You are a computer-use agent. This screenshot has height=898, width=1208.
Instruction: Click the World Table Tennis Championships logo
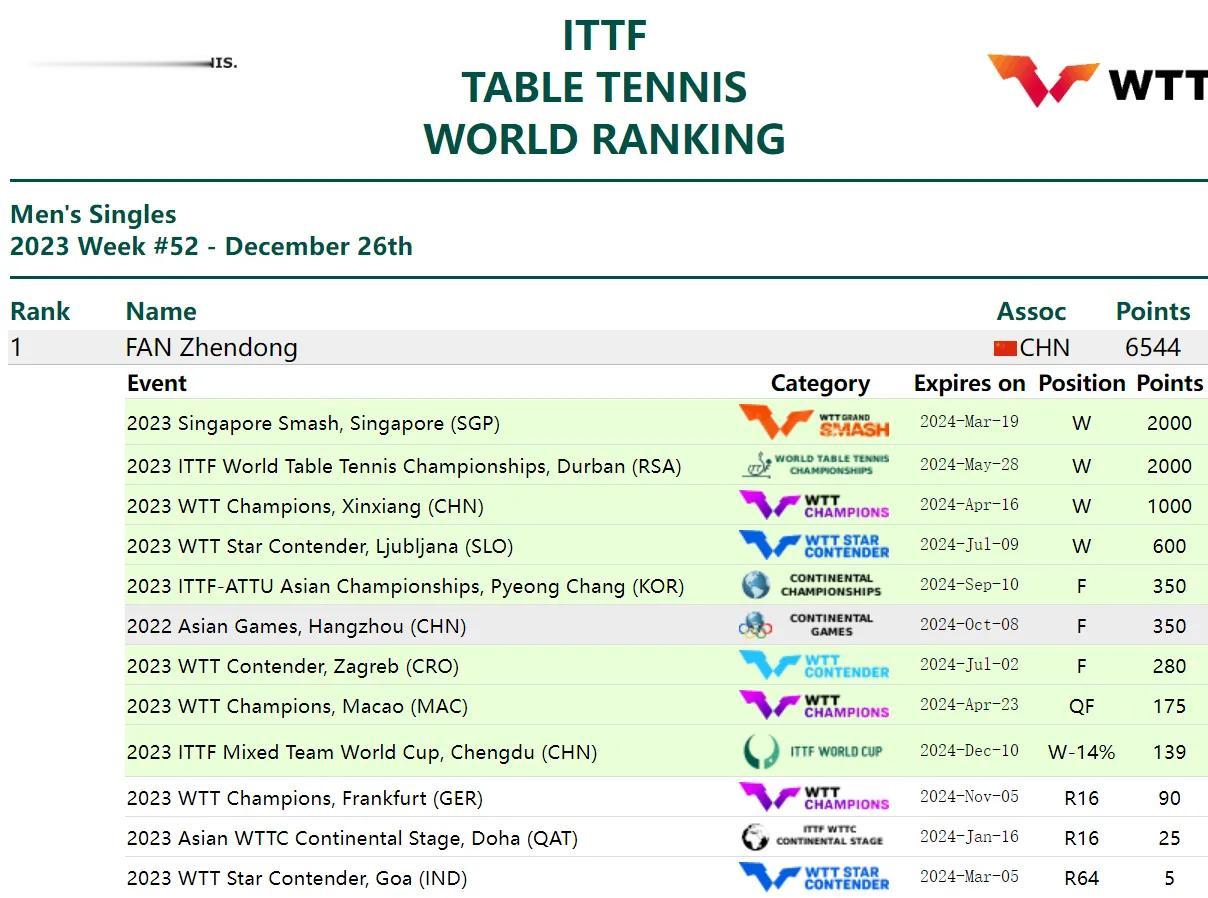pyautogui.click(x=816, y=465)
